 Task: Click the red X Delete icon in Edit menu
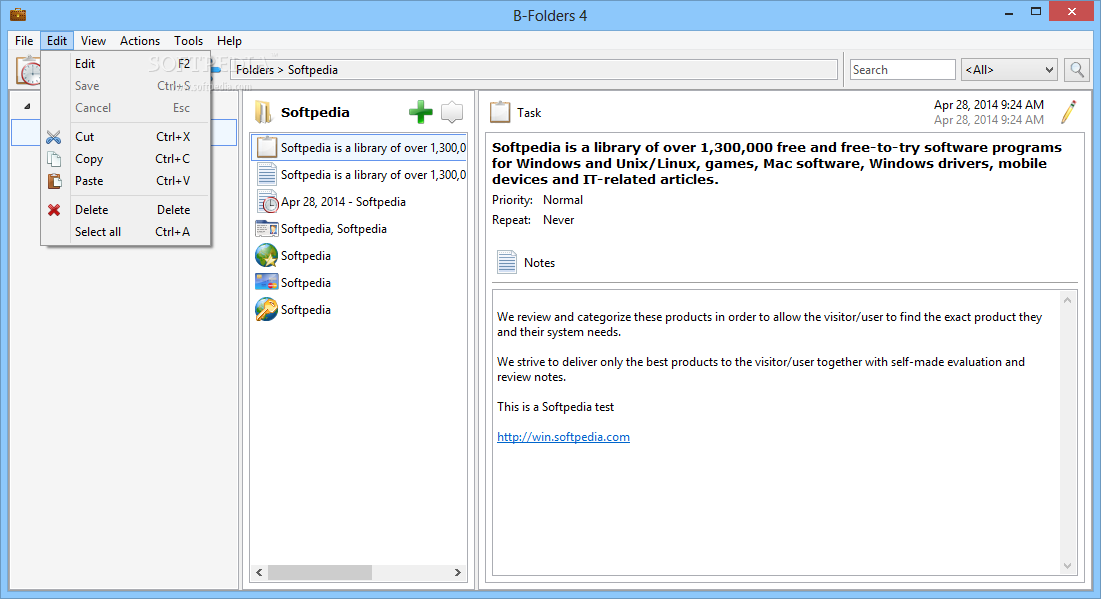[x=54, y=209]
